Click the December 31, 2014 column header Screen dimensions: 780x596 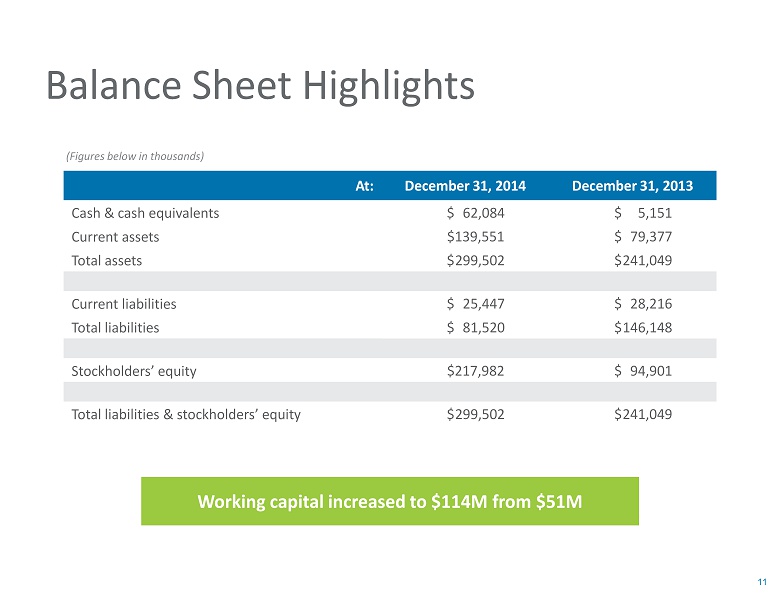pos(465,187)
